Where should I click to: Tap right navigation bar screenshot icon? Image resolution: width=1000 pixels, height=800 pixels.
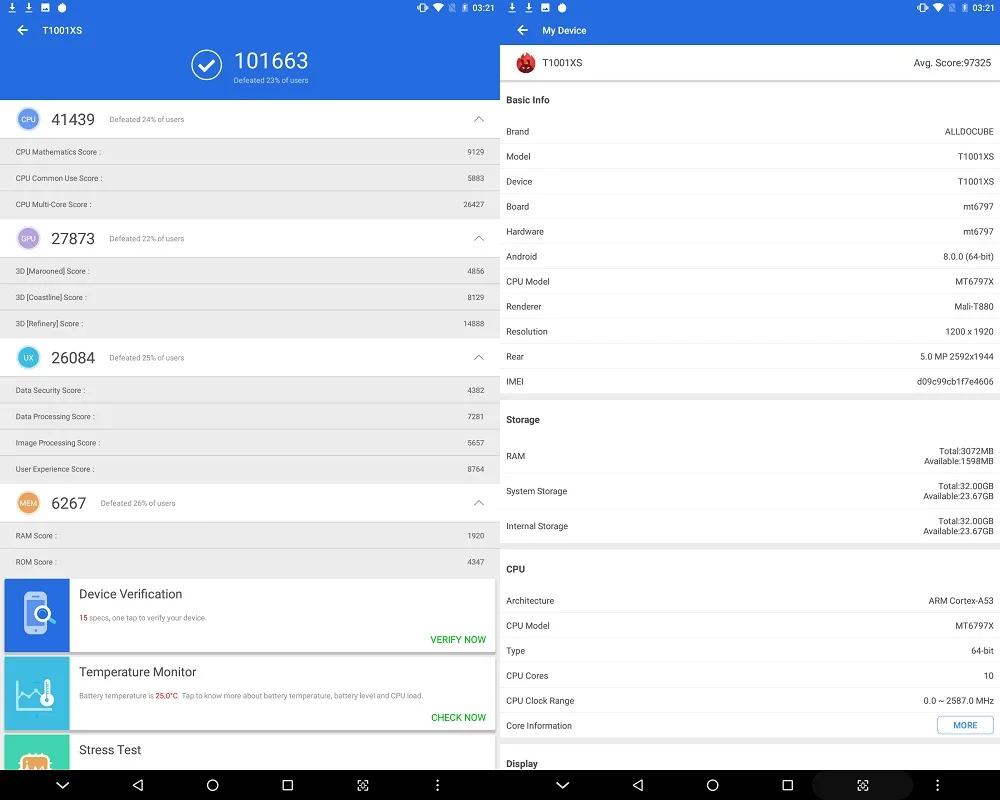863,785
